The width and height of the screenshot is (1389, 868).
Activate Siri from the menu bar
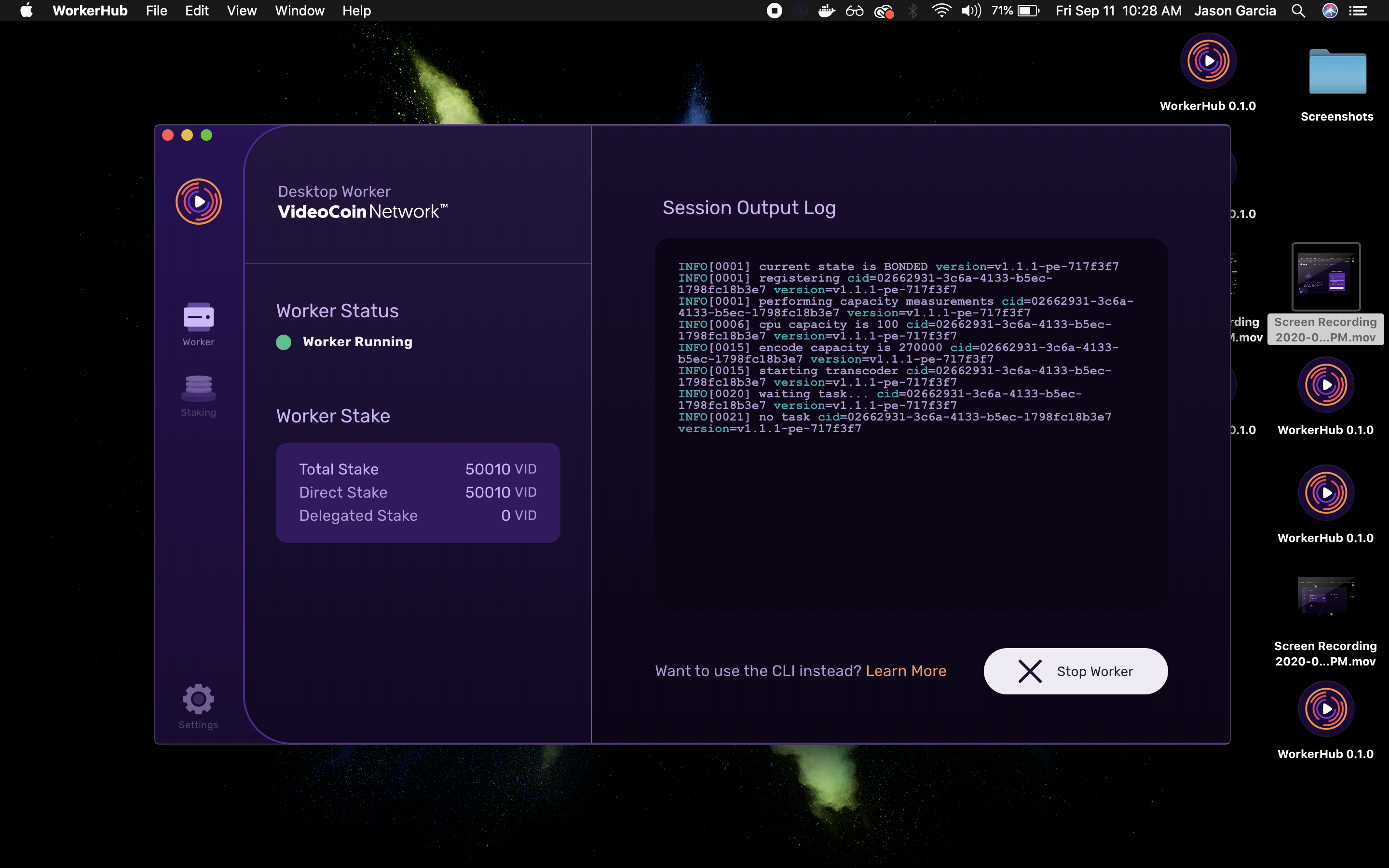pyautogui.click(x=1330, y=10)
